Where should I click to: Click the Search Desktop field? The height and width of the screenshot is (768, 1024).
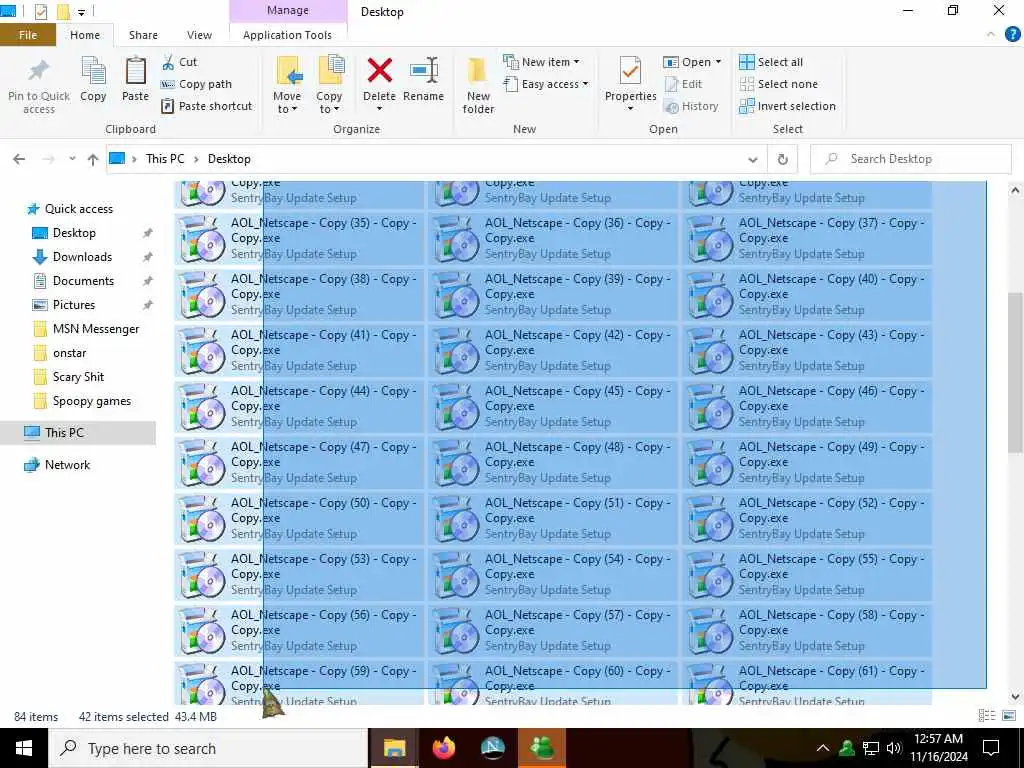click(911, 159)
